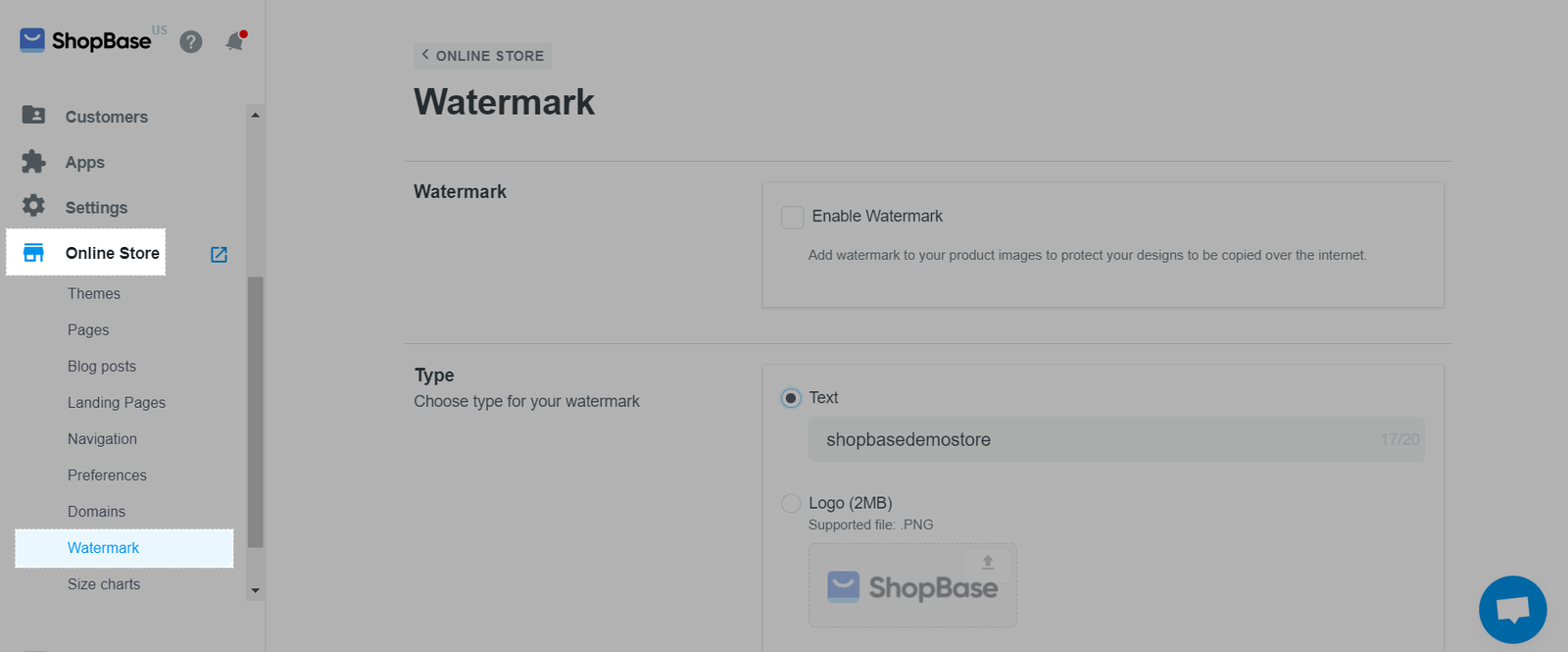Click the ShopBase logo upload thumbnail
The image size is (1568, 652).
[x=912, y=585]
